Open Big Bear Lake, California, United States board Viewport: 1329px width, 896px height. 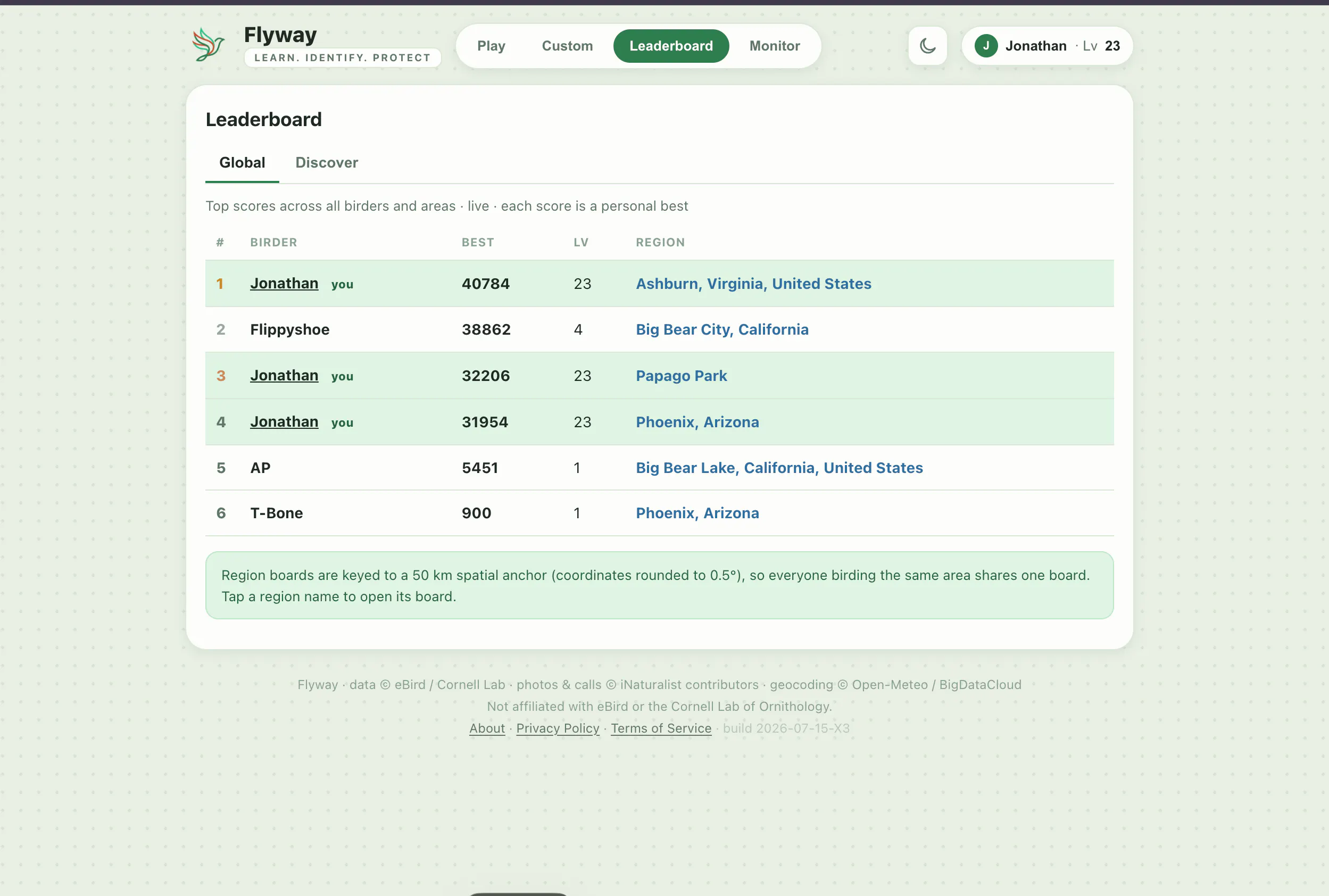[x=779, y=468]
